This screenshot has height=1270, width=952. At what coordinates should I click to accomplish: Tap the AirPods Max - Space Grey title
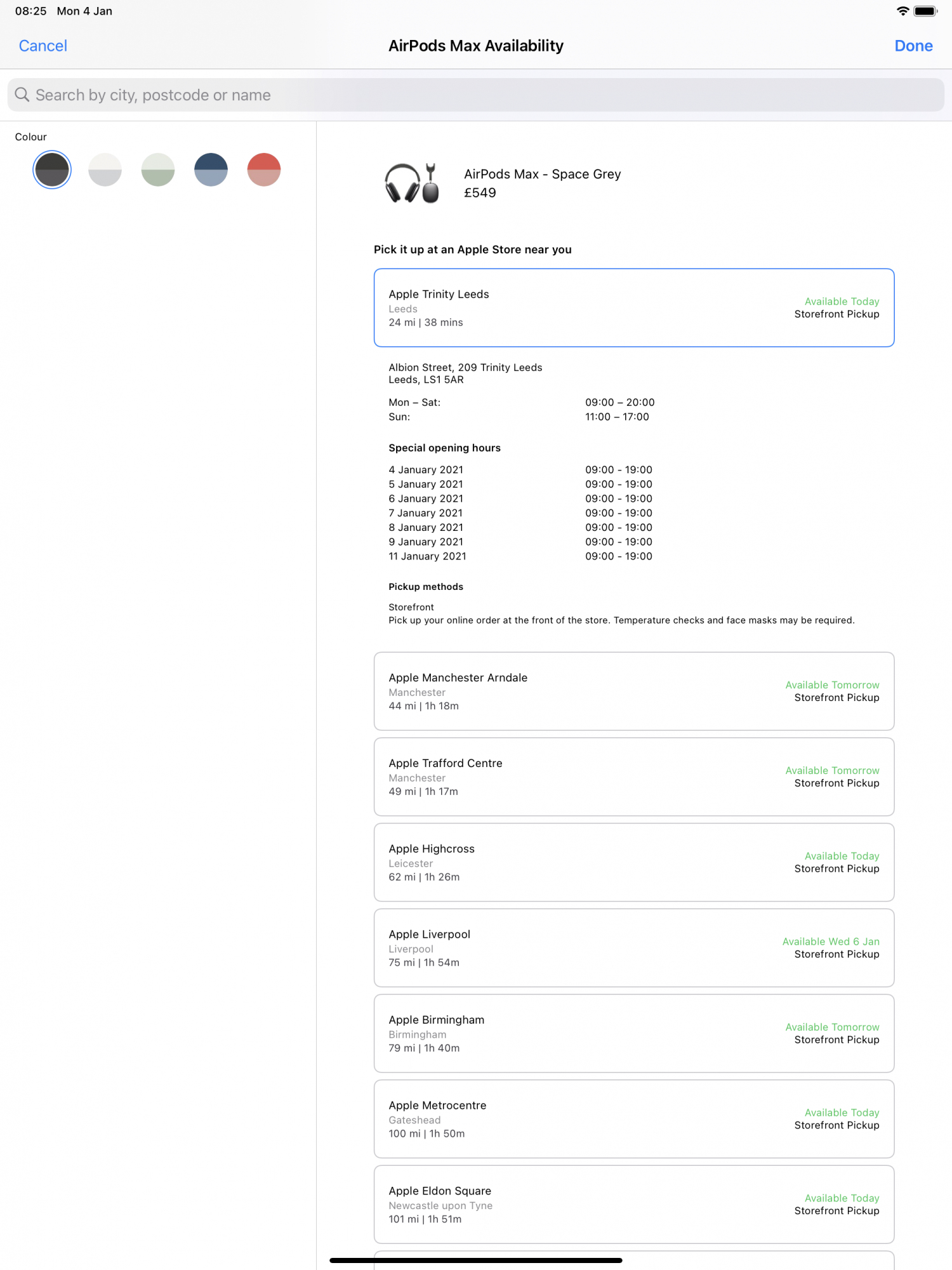point(542,174)
